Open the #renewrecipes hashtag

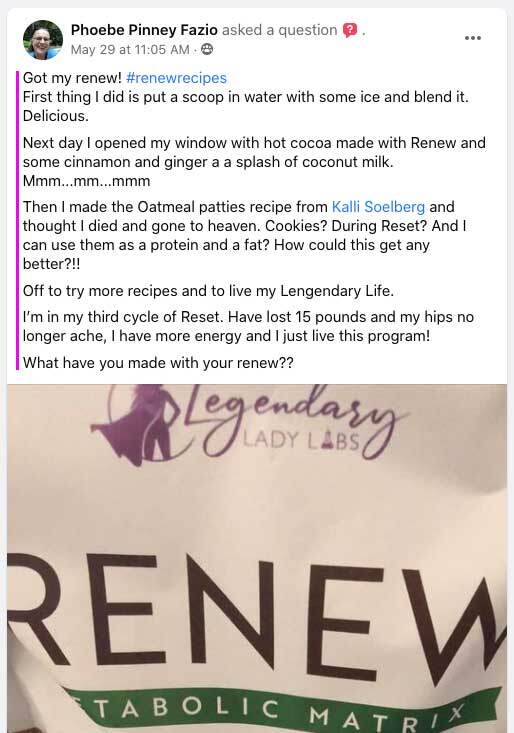pos(176,78)
